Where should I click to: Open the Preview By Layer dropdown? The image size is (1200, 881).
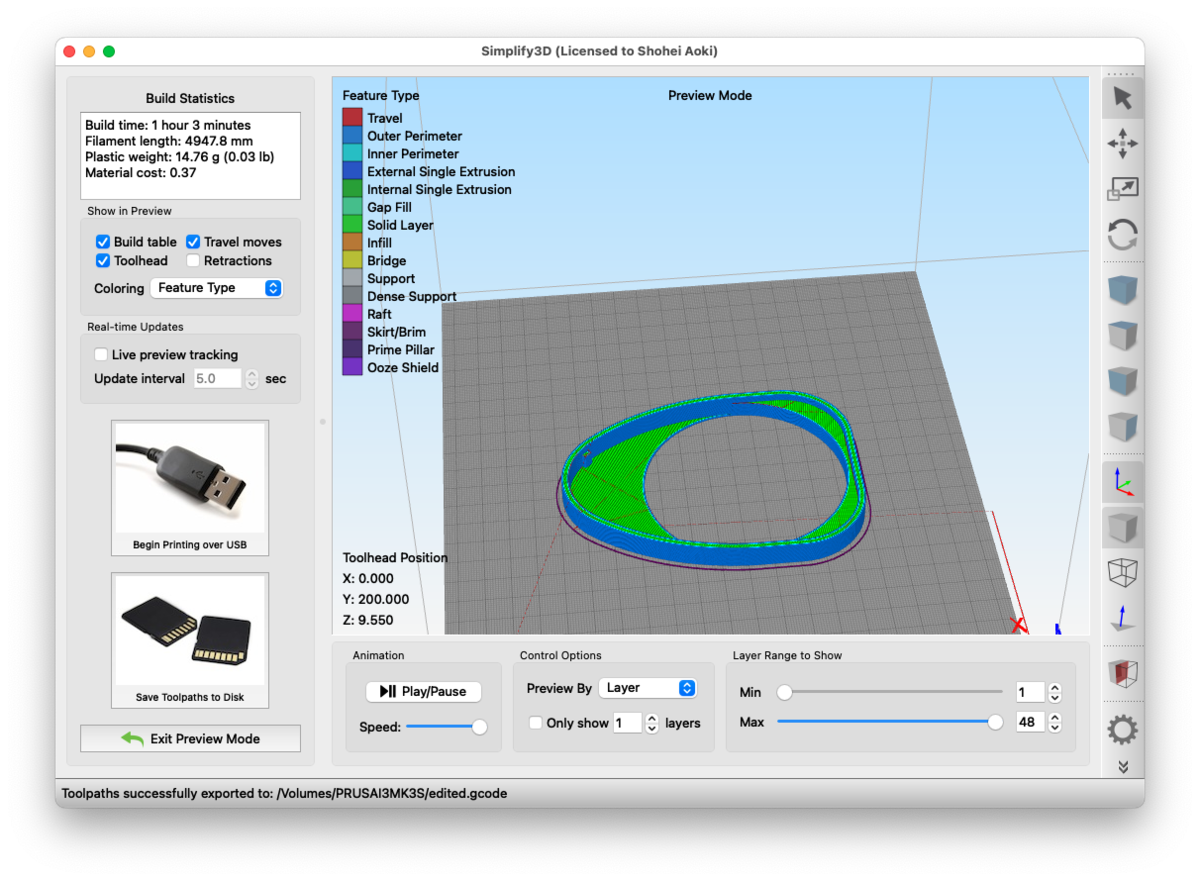click(x=647, y=688)
